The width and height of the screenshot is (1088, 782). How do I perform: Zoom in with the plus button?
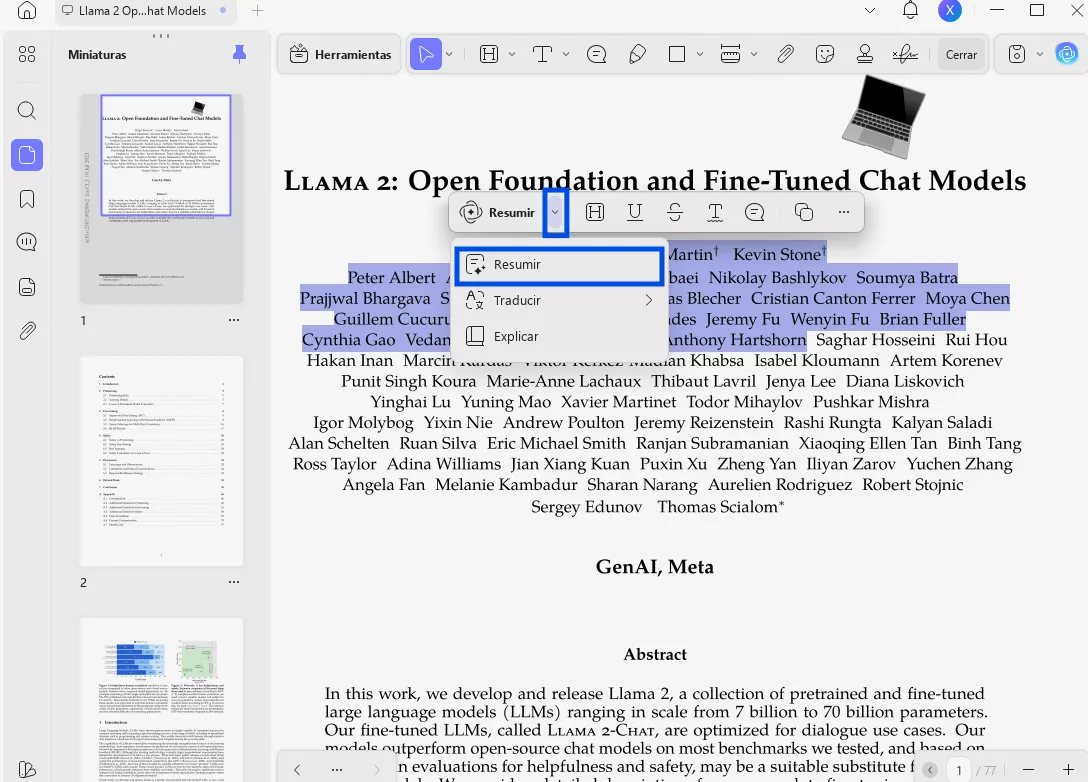[1068, 770]
